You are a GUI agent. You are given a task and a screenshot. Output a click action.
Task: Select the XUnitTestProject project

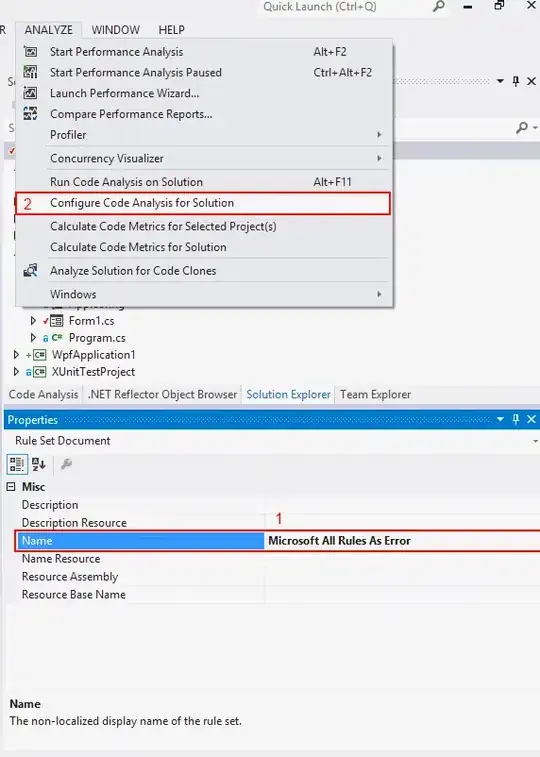tap(93, 372)
